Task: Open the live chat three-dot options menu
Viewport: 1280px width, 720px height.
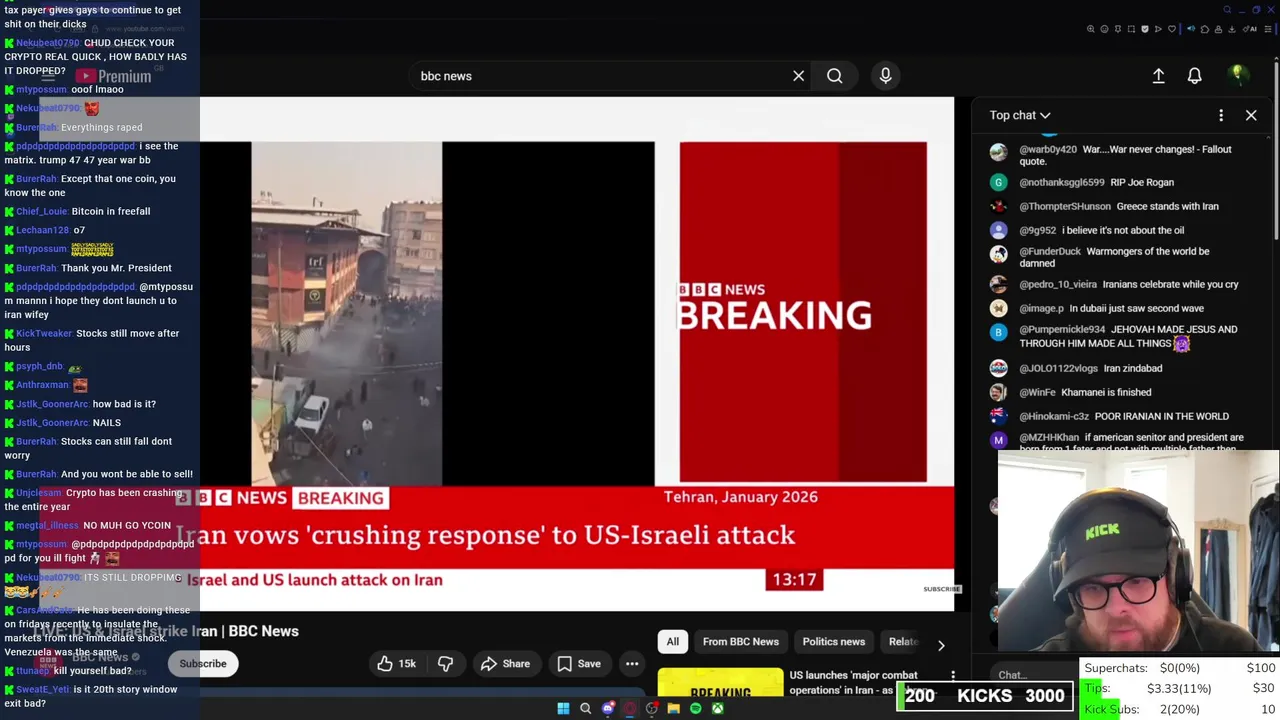Action: point(1221,115)
